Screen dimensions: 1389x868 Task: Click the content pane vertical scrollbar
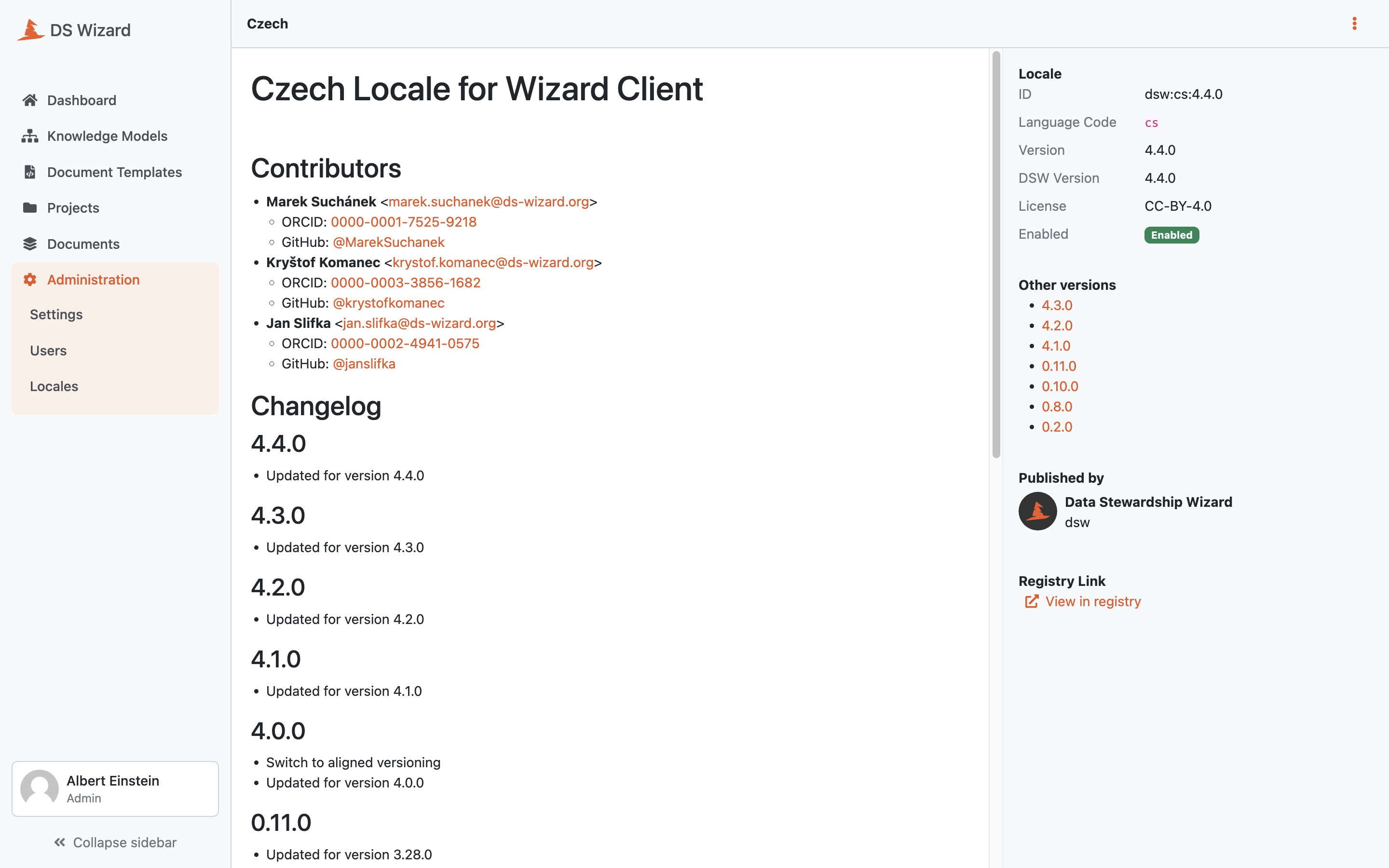(996, 254)
